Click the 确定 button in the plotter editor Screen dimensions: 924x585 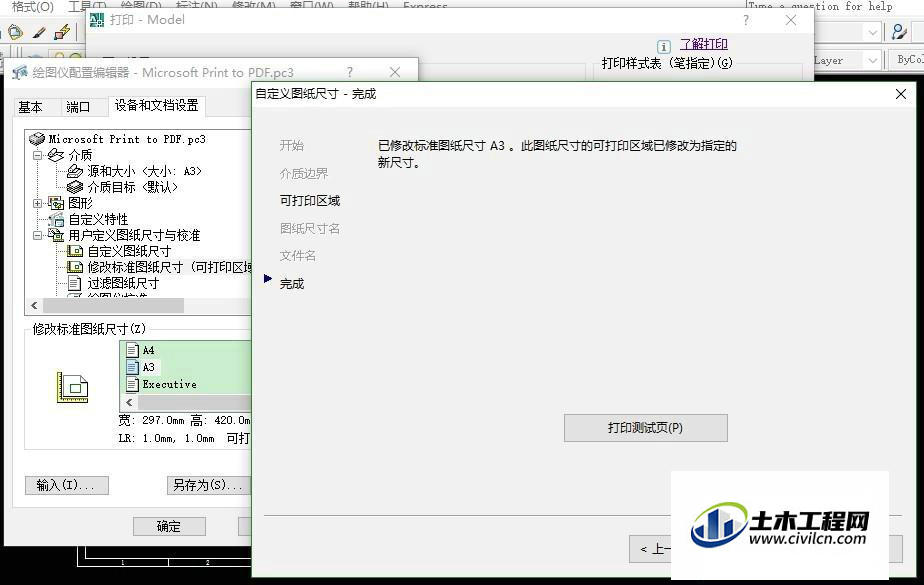click(169, 527)
